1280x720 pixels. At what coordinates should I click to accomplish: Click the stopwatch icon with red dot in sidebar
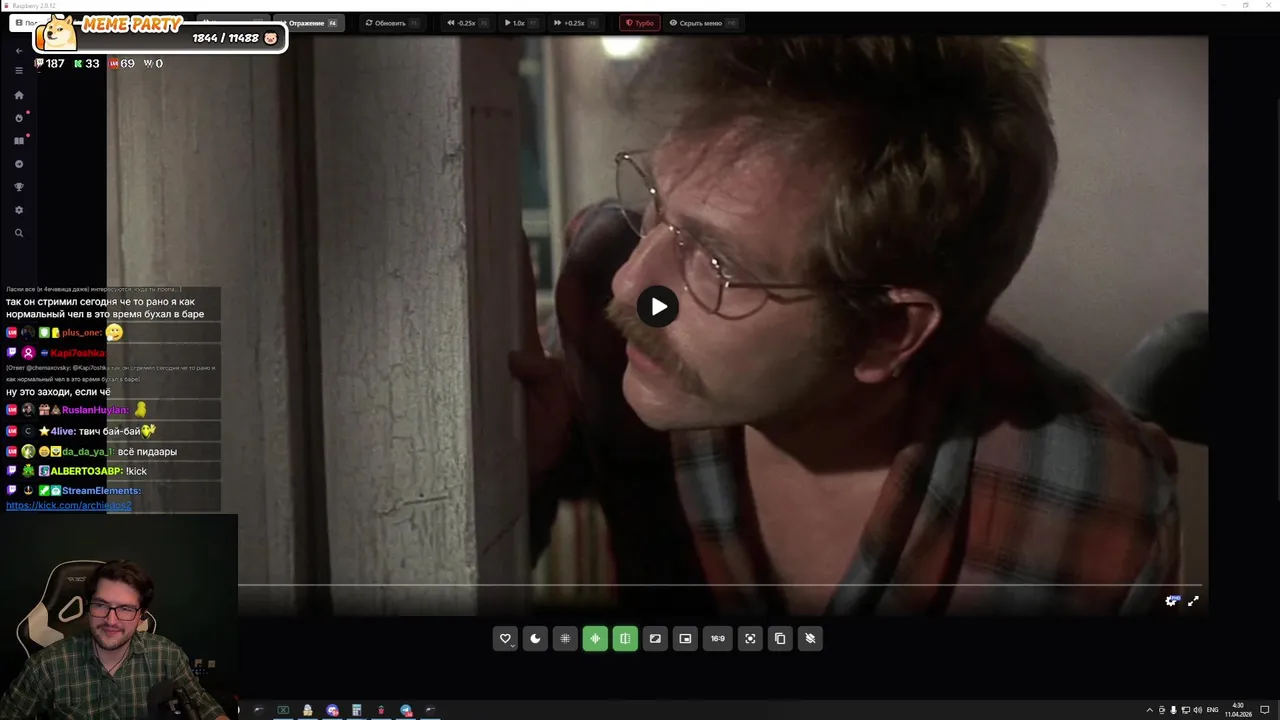(18, 118)
